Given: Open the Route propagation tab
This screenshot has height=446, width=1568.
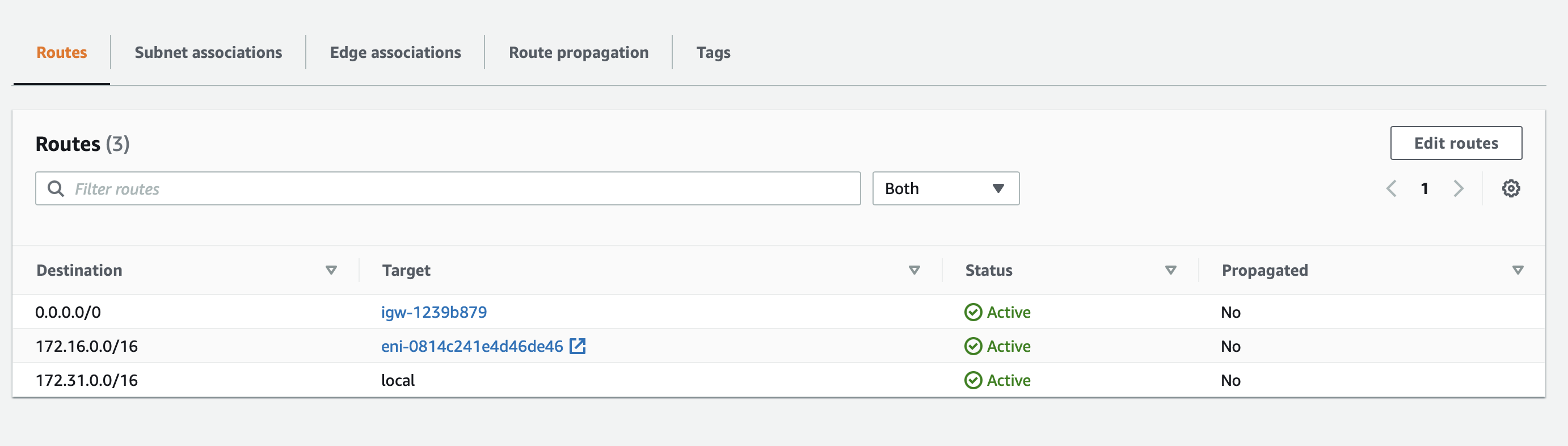Looking at the screenshot, I should pos(578,53).
